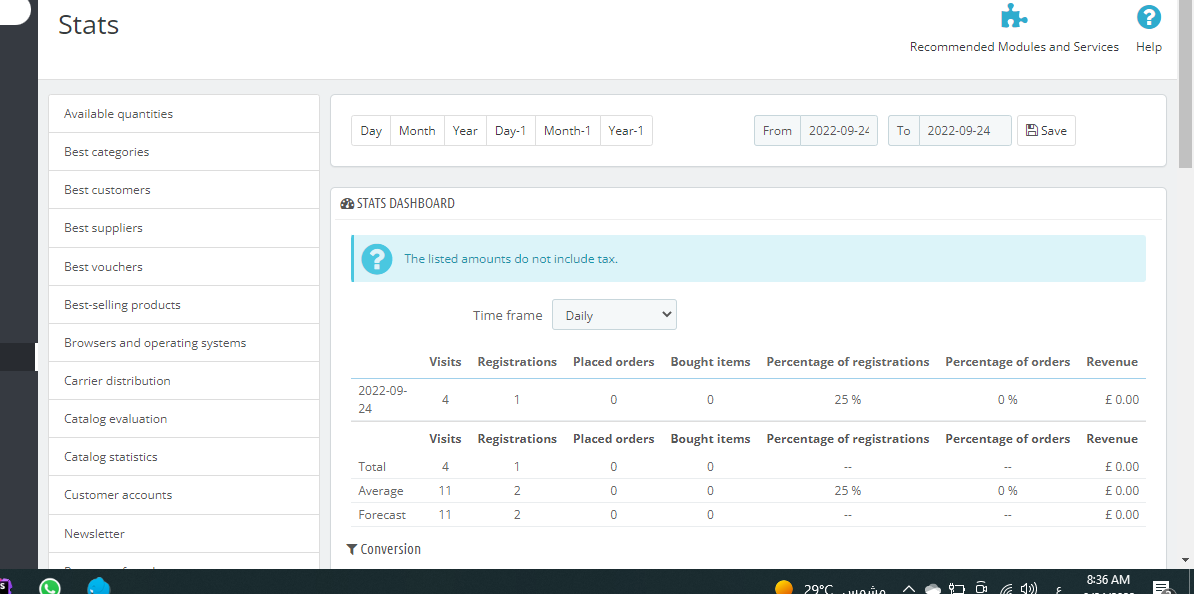Click the info question icon in tax notice
The height and width of the screenshot is (594, 1194).
click(x=377, y=259)
